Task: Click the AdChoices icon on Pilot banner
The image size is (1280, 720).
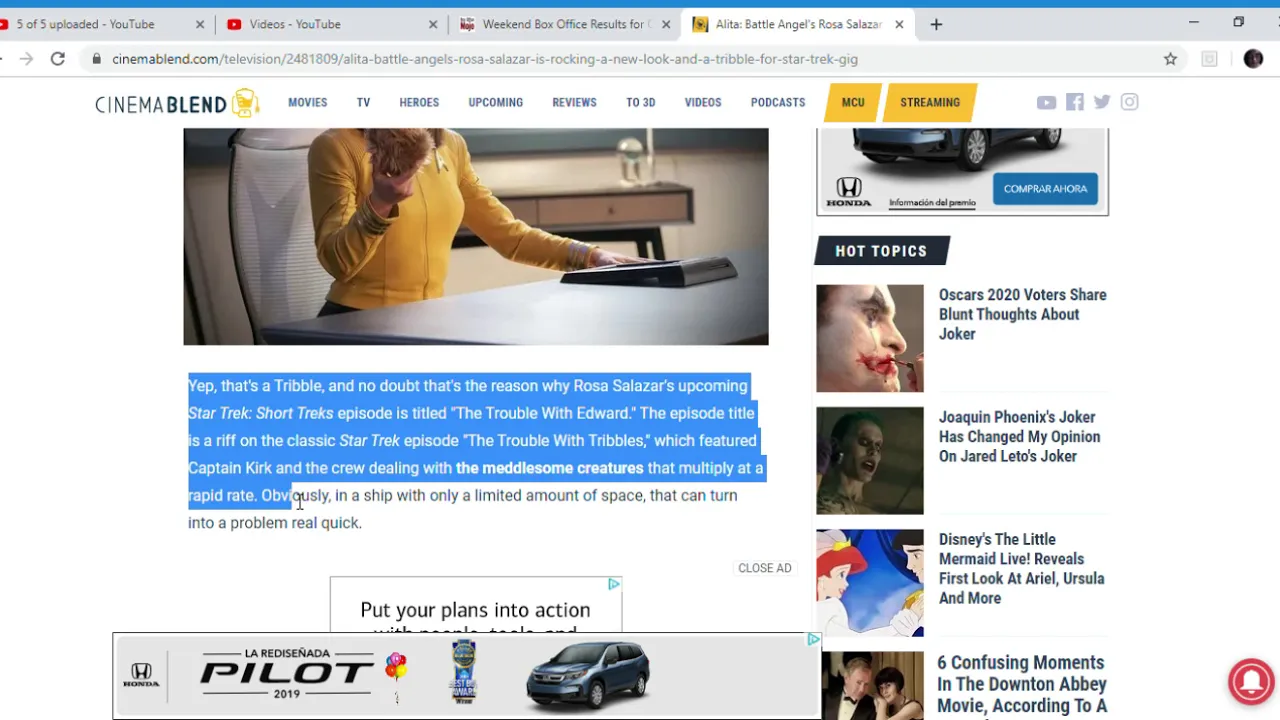Action: (x=814, y=640)
